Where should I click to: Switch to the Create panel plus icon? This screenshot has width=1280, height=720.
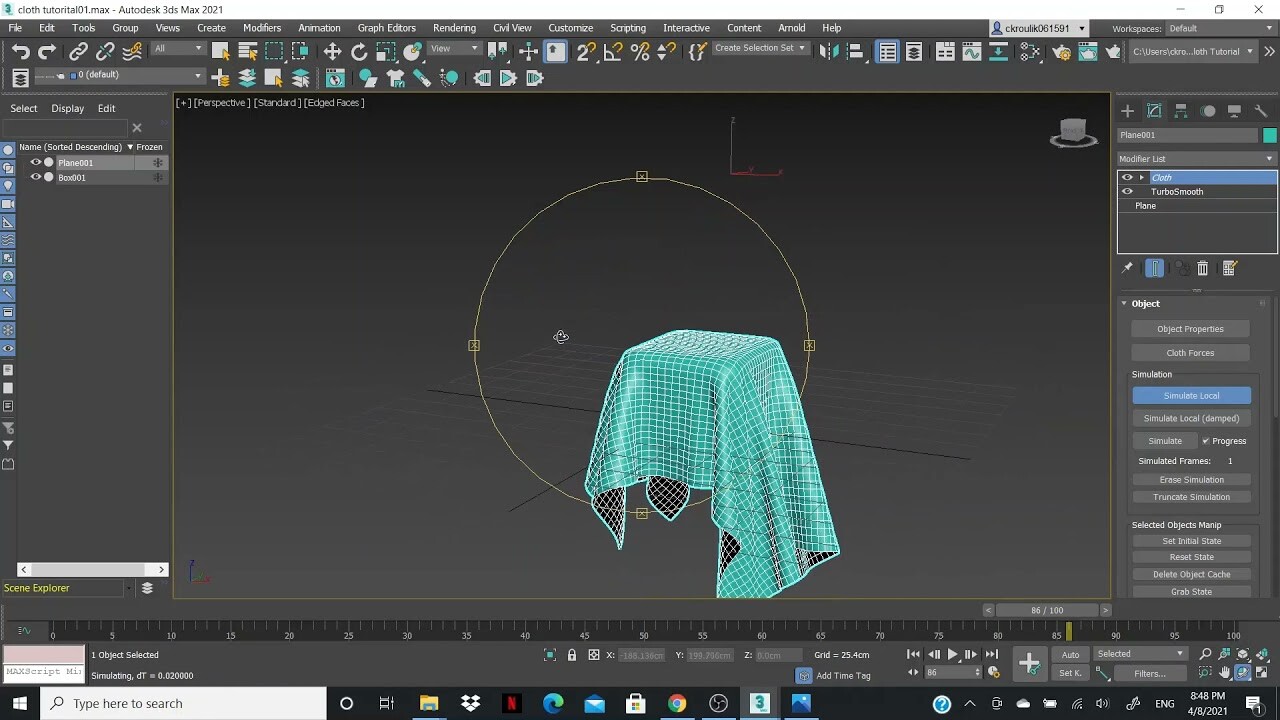click(1127, 110)
